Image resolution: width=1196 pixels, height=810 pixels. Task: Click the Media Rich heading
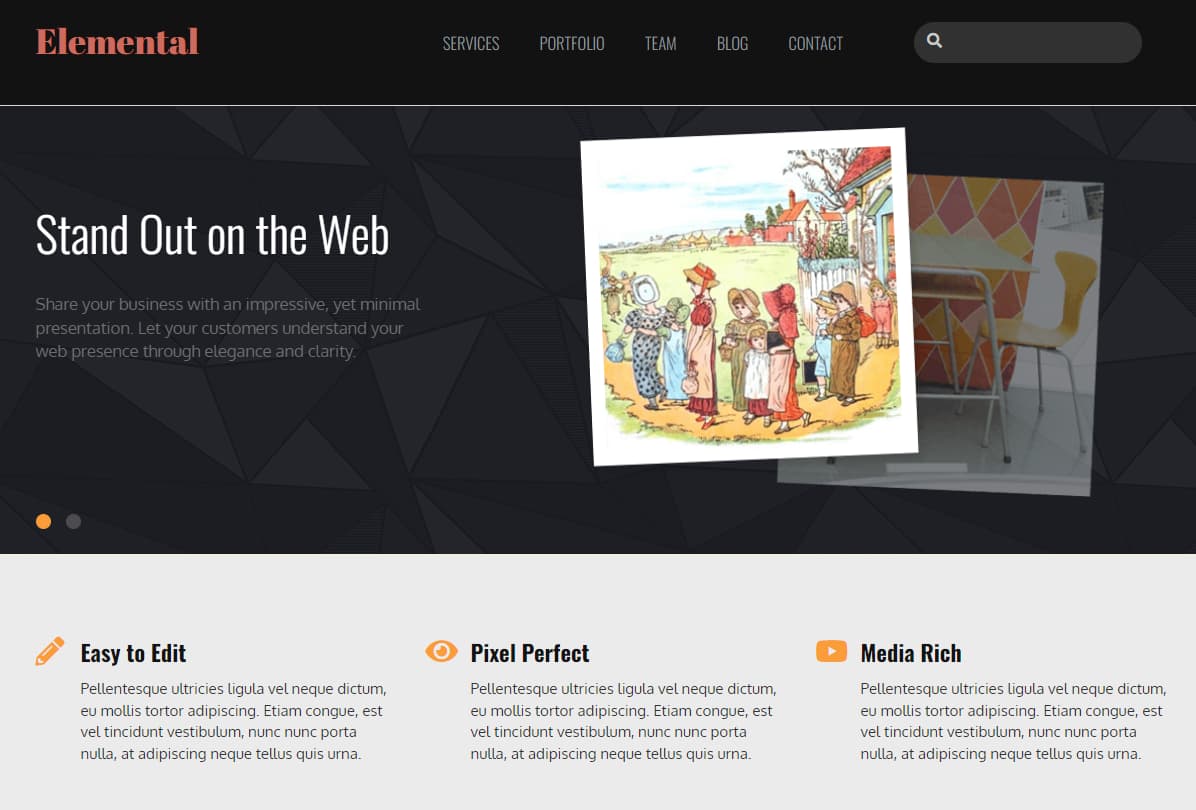pyautogui.click(x=911, y=654)
